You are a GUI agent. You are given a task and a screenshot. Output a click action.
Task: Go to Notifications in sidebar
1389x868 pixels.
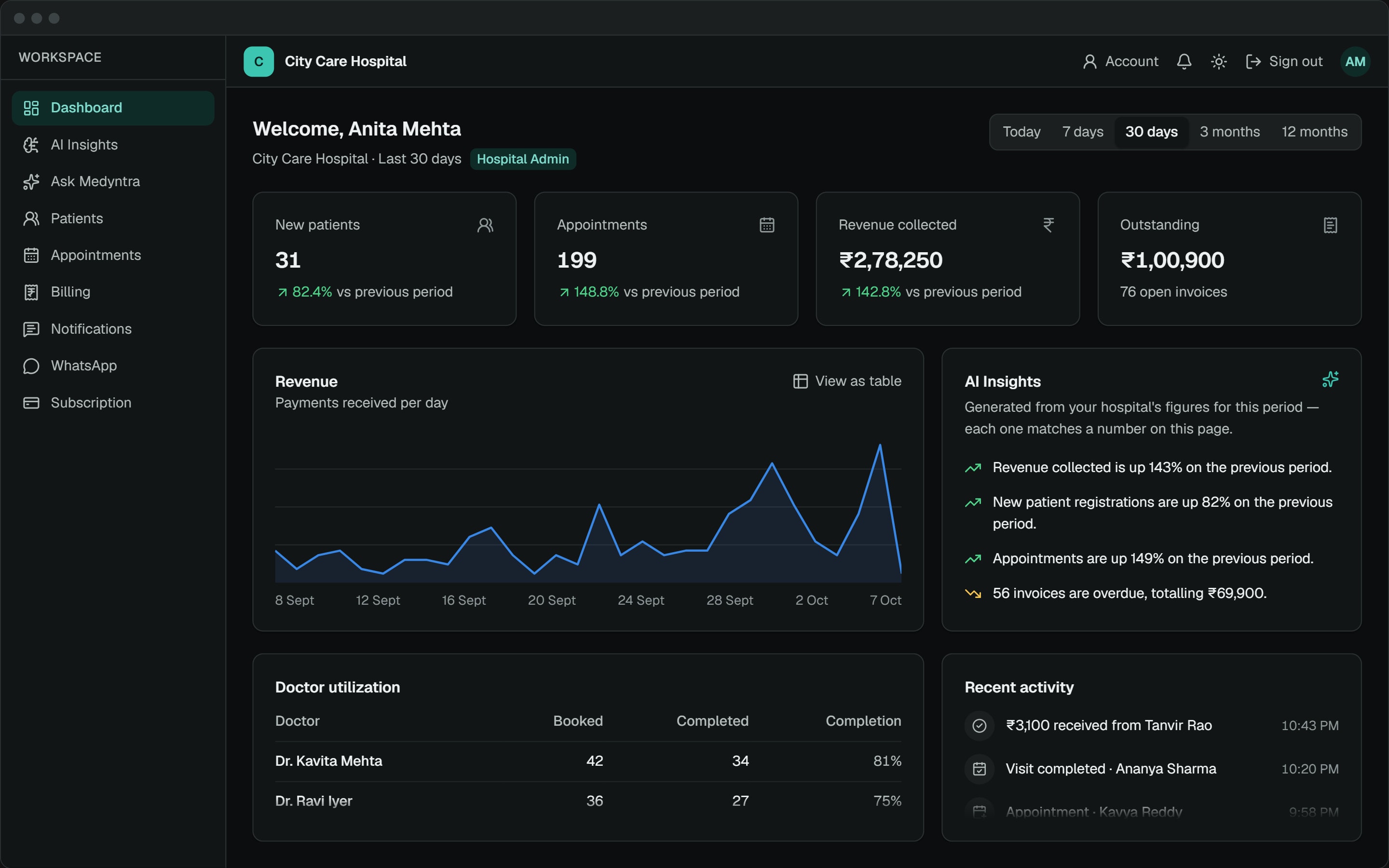[113, 329]
